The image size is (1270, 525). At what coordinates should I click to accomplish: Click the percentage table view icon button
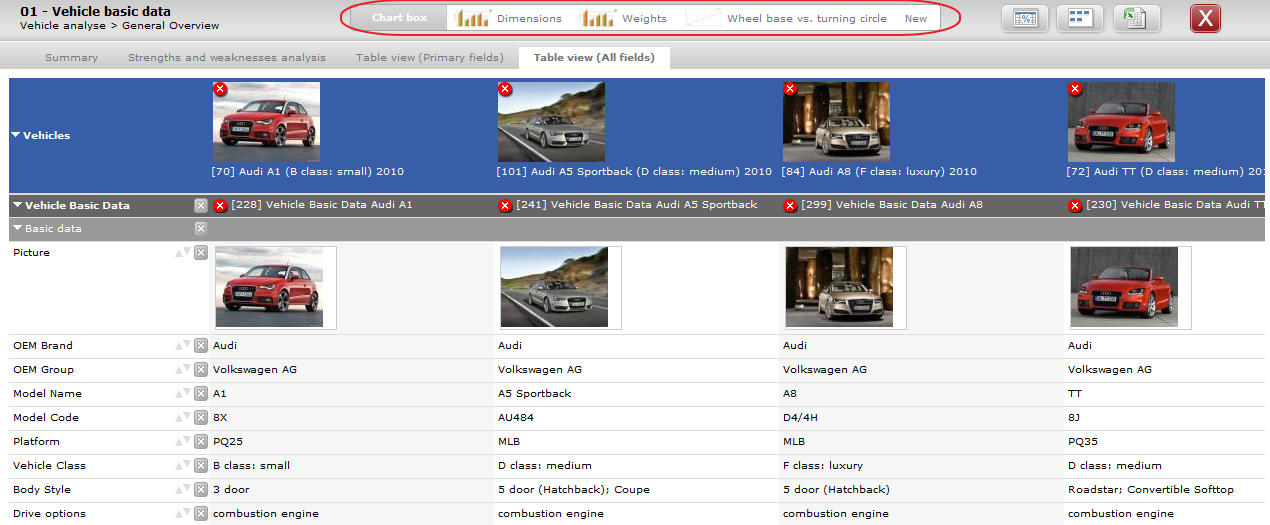pos(1025,19)
